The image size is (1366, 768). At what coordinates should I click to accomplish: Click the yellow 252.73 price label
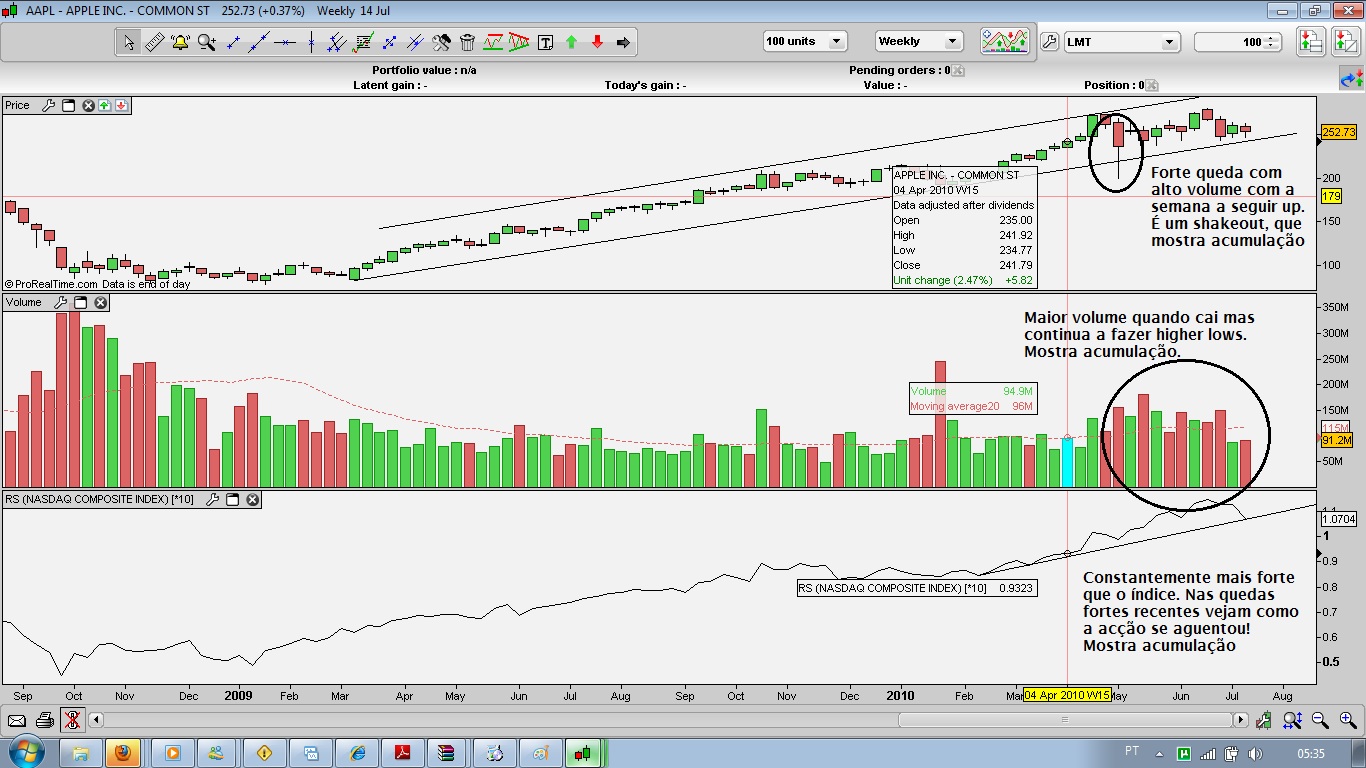point(1338,132)
